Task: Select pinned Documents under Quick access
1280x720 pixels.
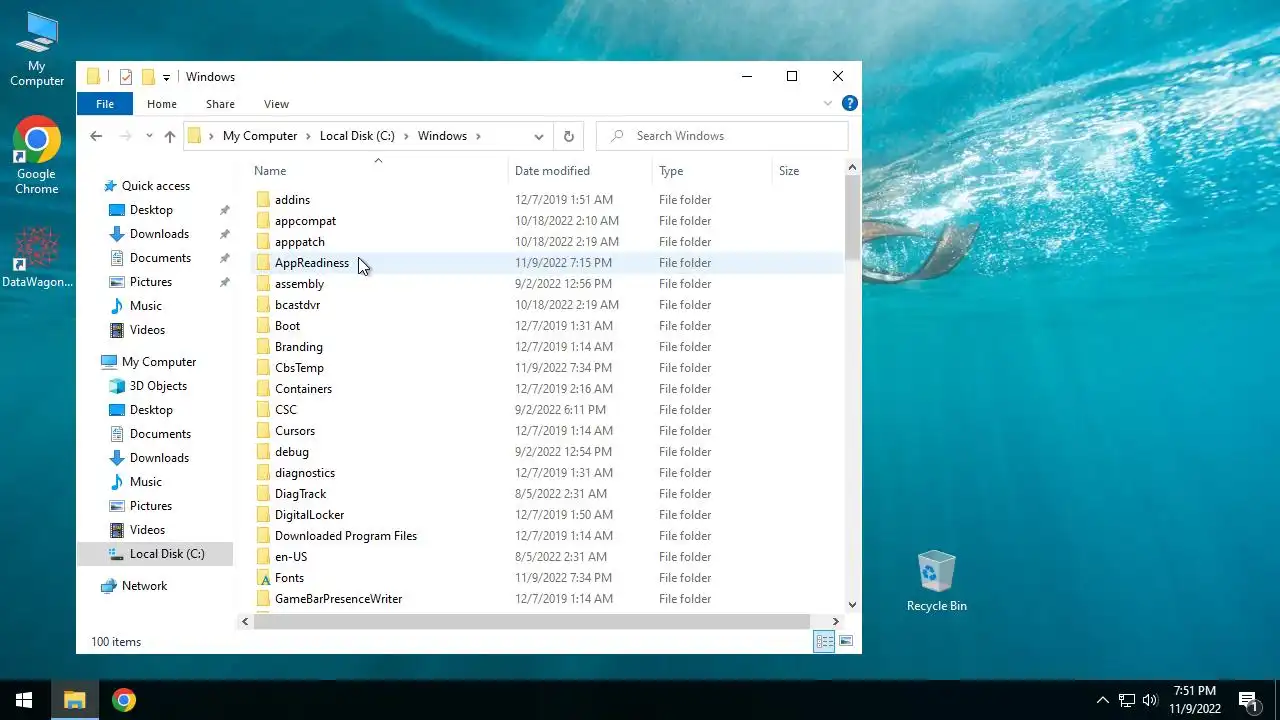Action: [160, 258]
